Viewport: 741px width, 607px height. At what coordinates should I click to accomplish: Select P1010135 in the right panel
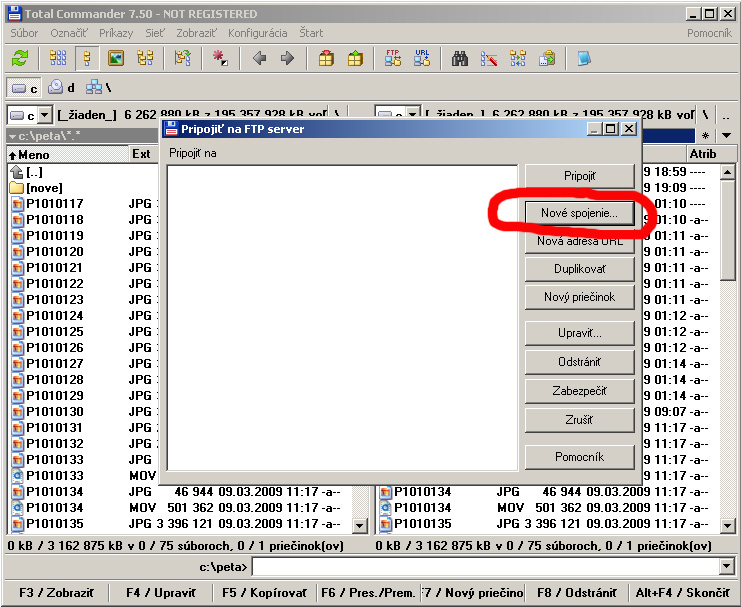pos(422,524)
